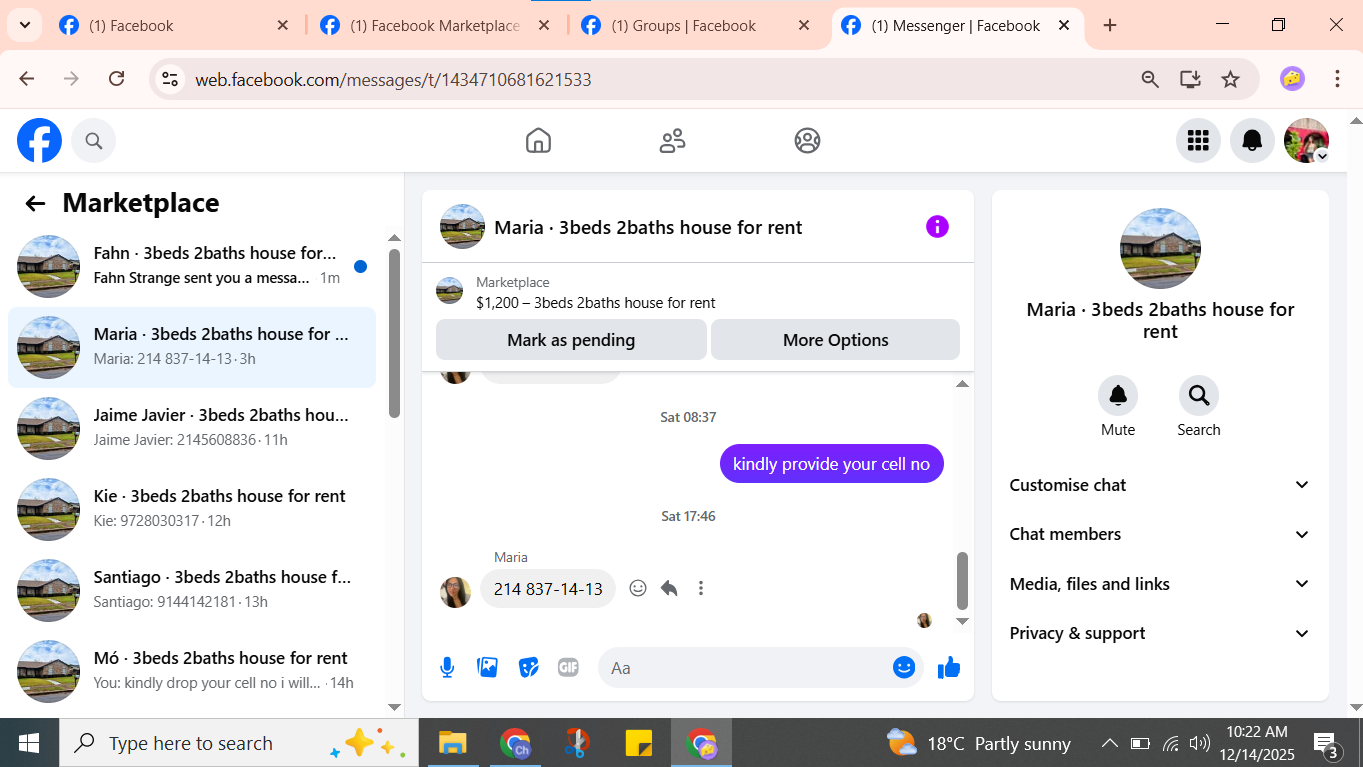This screenshot has height=767, width=1363.
Task: Click the Mark as pending button
Action: (x=571, y=340)
